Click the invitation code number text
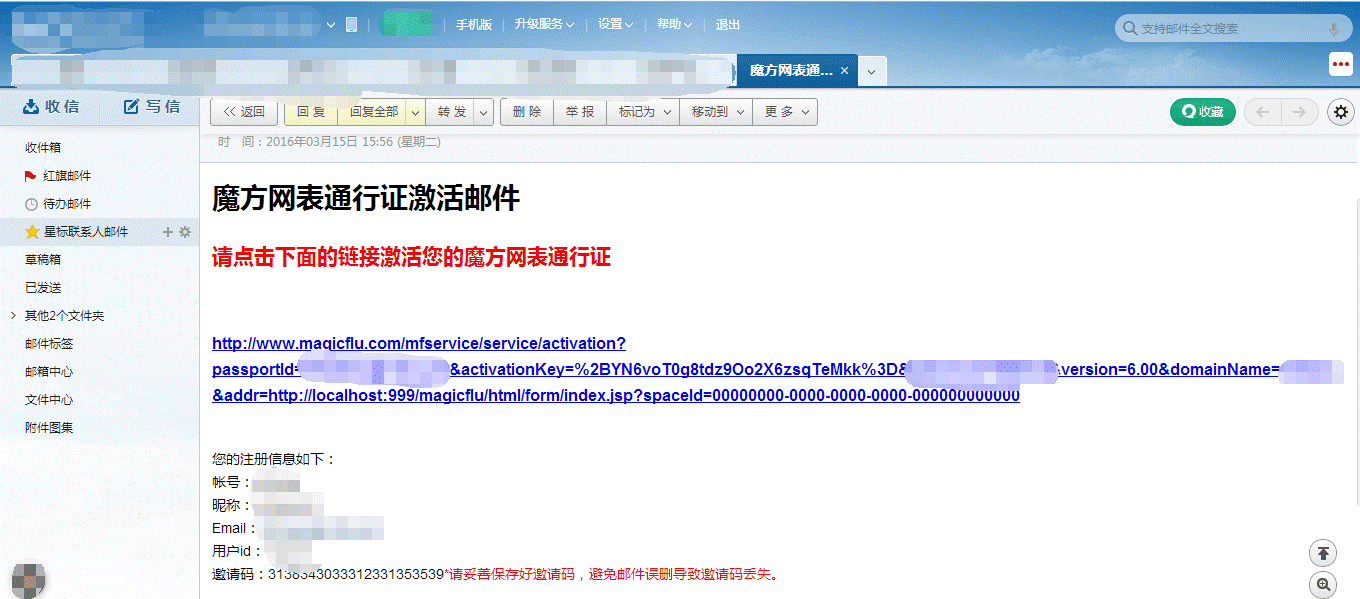 click(356, 574)
